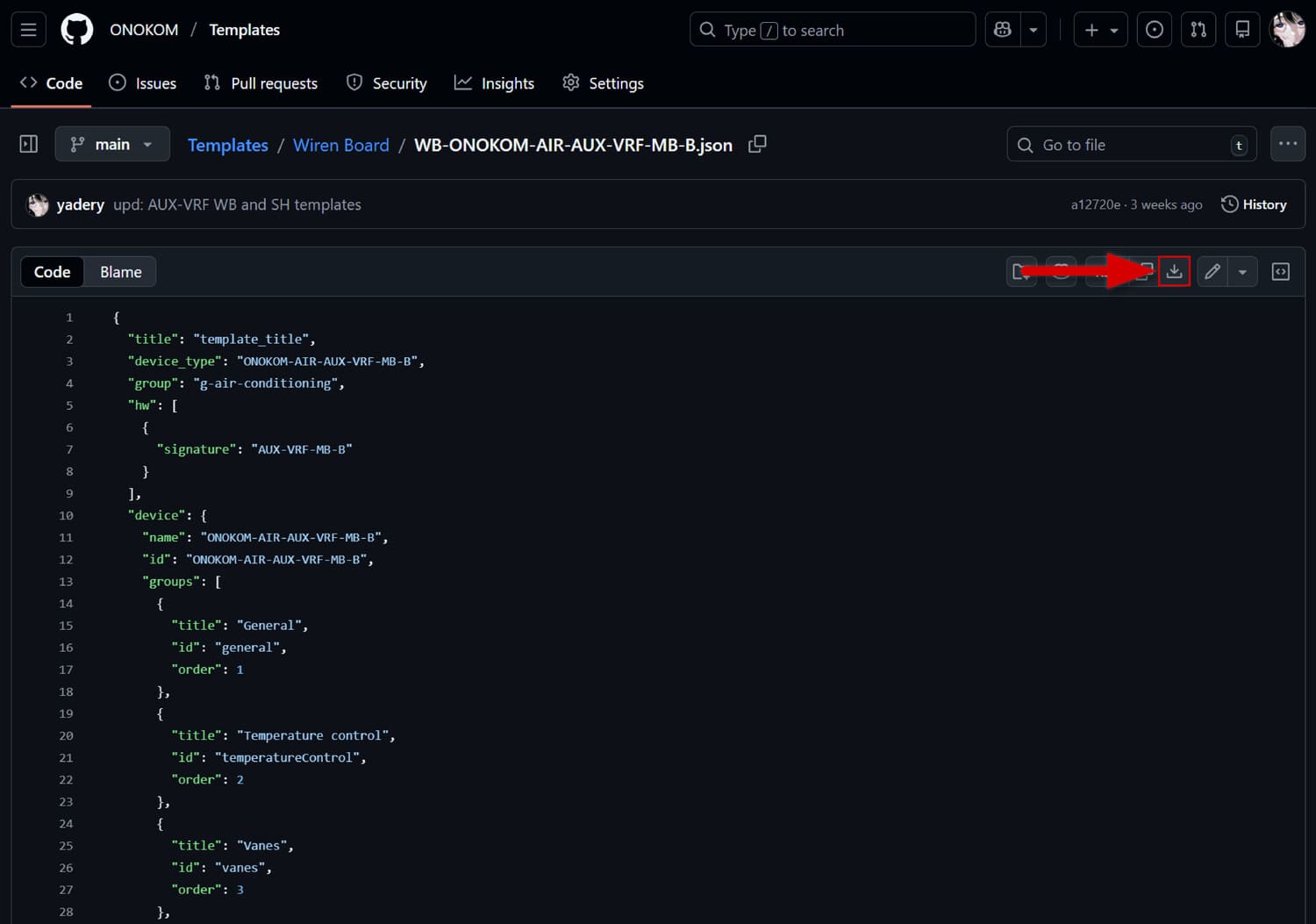
Task: Go to the Pull requests tab
Action: 261,83
